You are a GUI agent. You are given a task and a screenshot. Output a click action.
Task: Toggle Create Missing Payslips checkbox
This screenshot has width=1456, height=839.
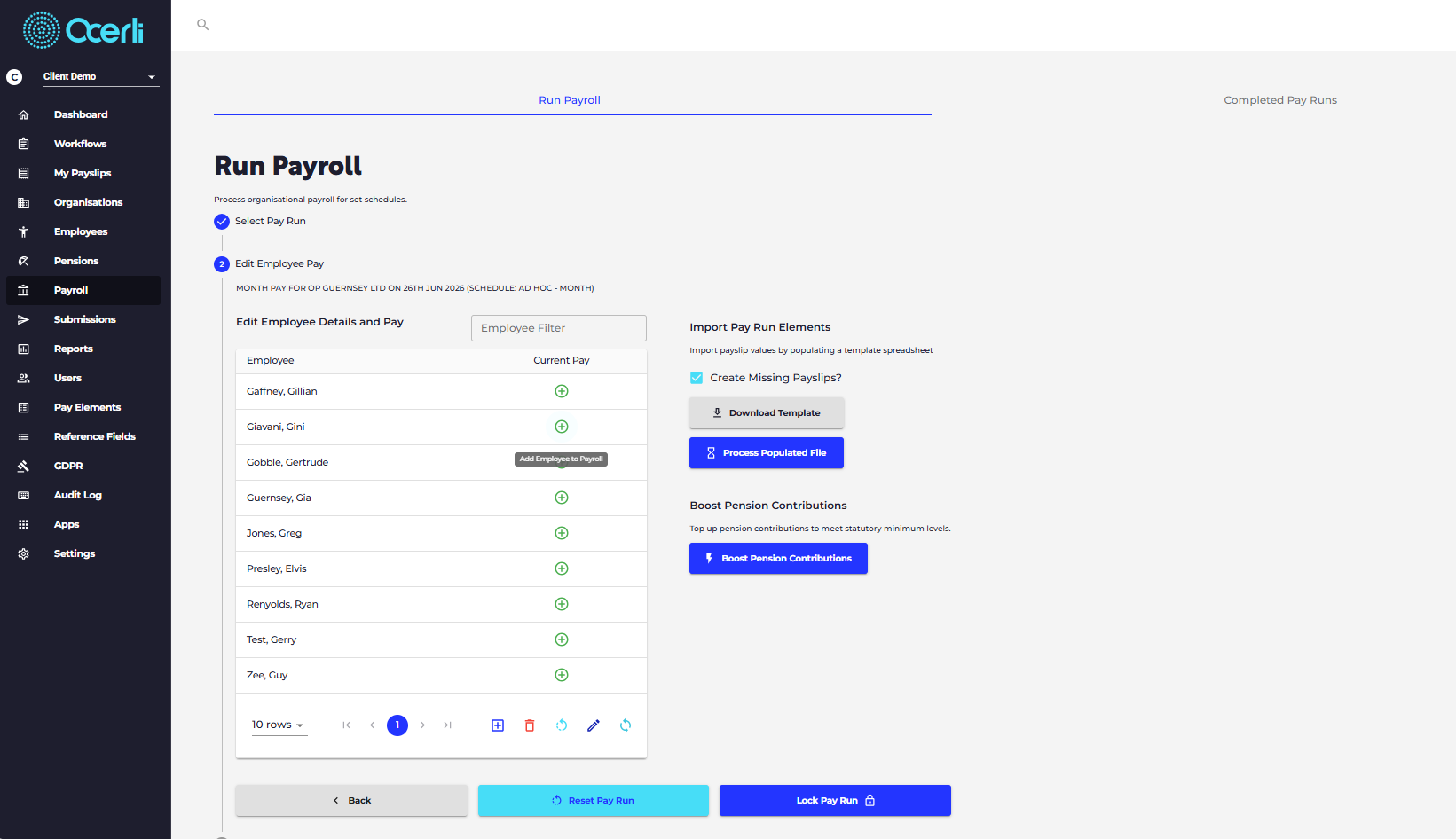[697, 378]
